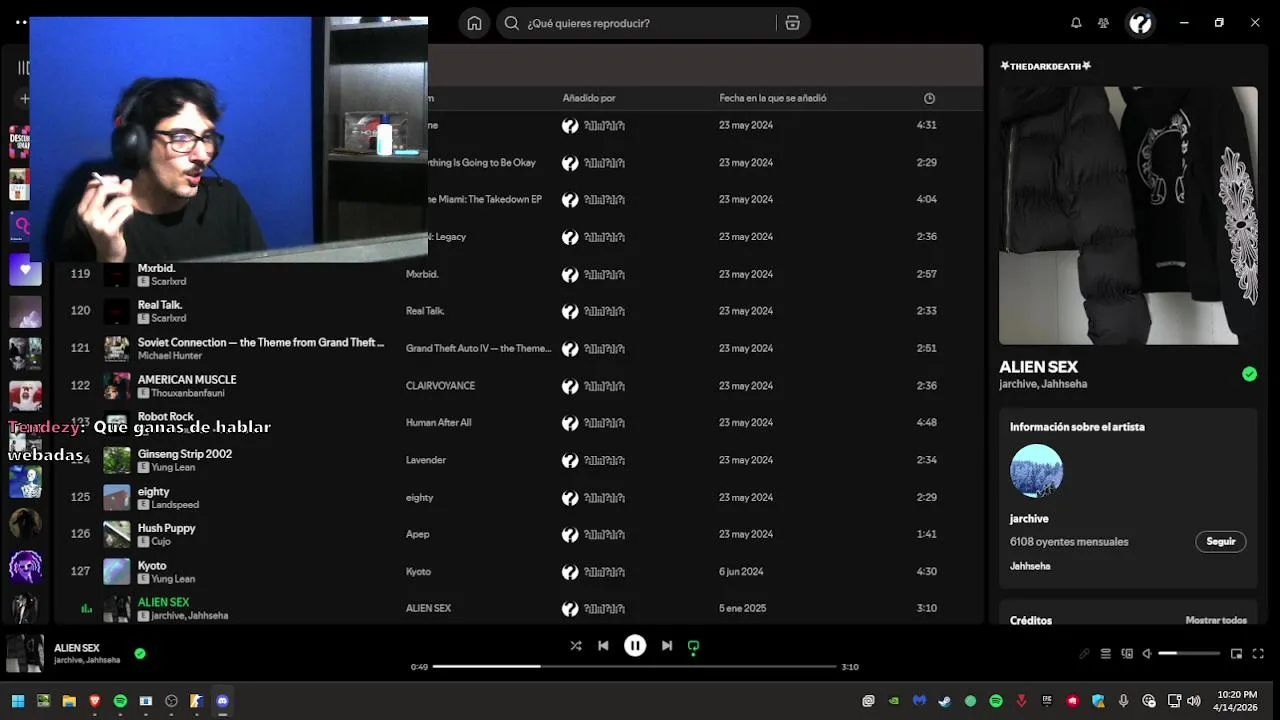Viewport: 1280px width, 720px height.
Task: Open the lyrics microphone icon
Action: 1084,654
